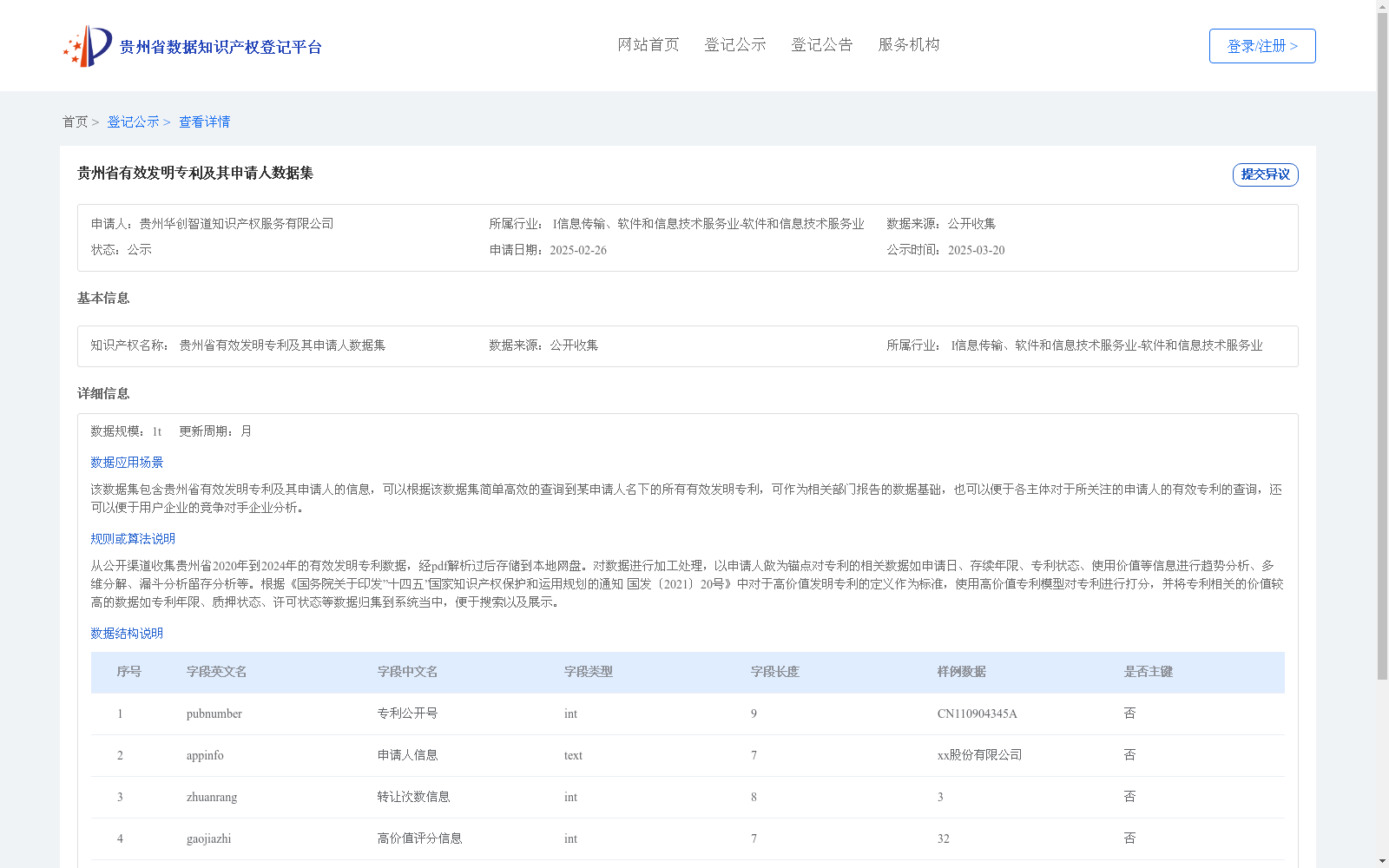
Task: Click the 贵州省数据知识产权登记平台 site title
Action: [x=221, y=47]
